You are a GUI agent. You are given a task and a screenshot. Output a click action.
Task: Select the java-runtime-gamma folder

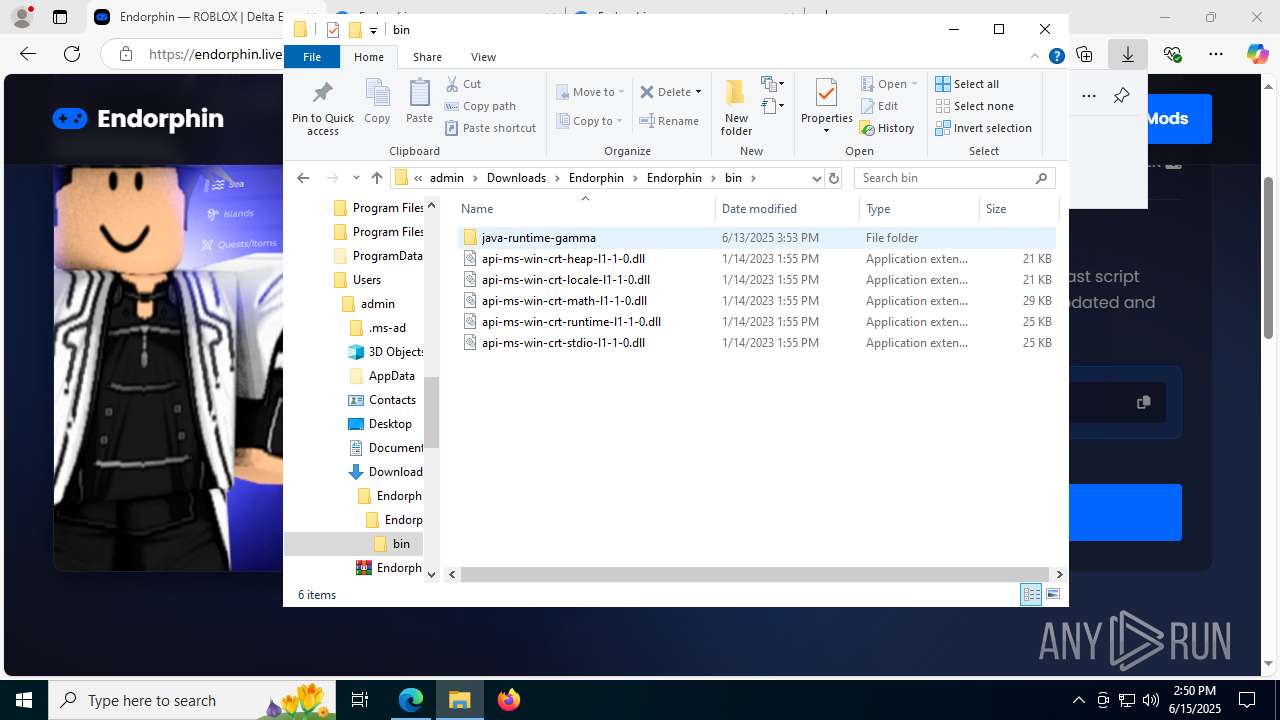(538, 238)
